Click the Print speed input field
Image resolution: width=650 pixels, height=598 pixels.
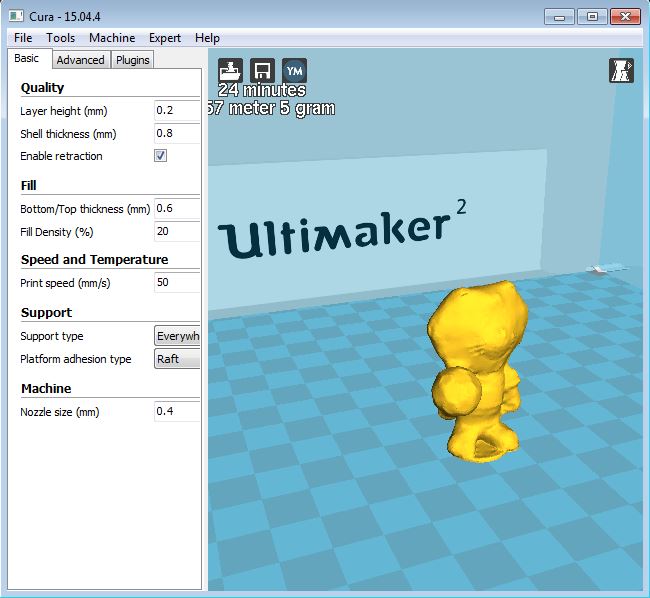pos(177,282)
